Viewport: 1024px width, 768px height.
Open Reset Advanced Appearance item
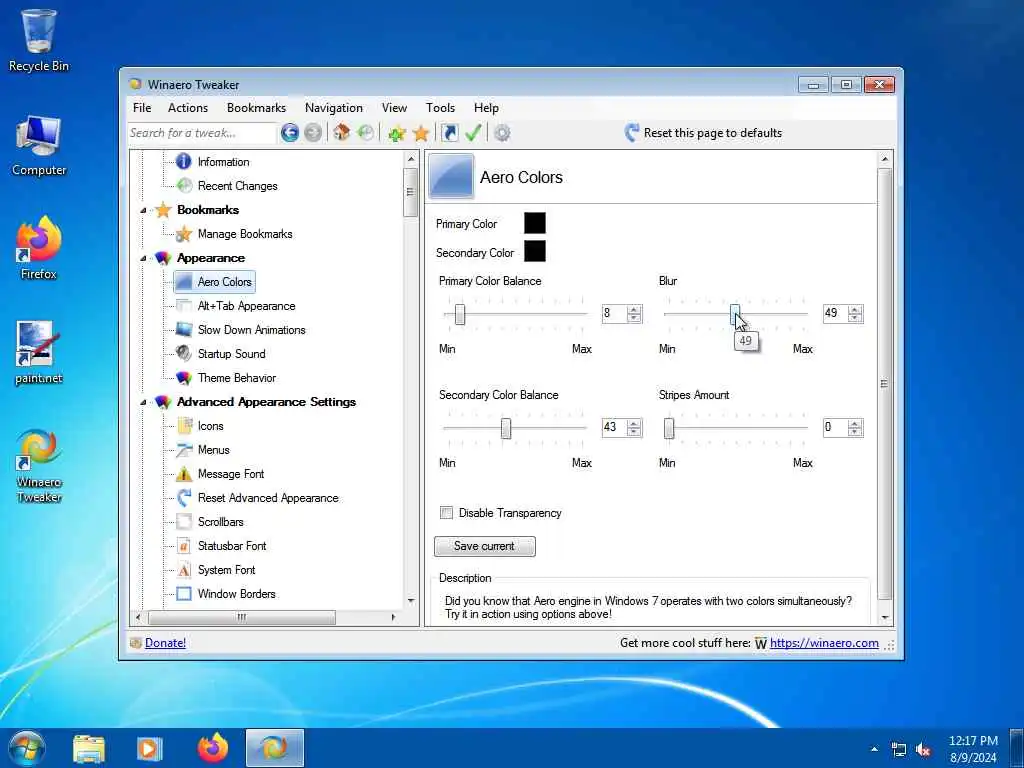tap(268, 498)
